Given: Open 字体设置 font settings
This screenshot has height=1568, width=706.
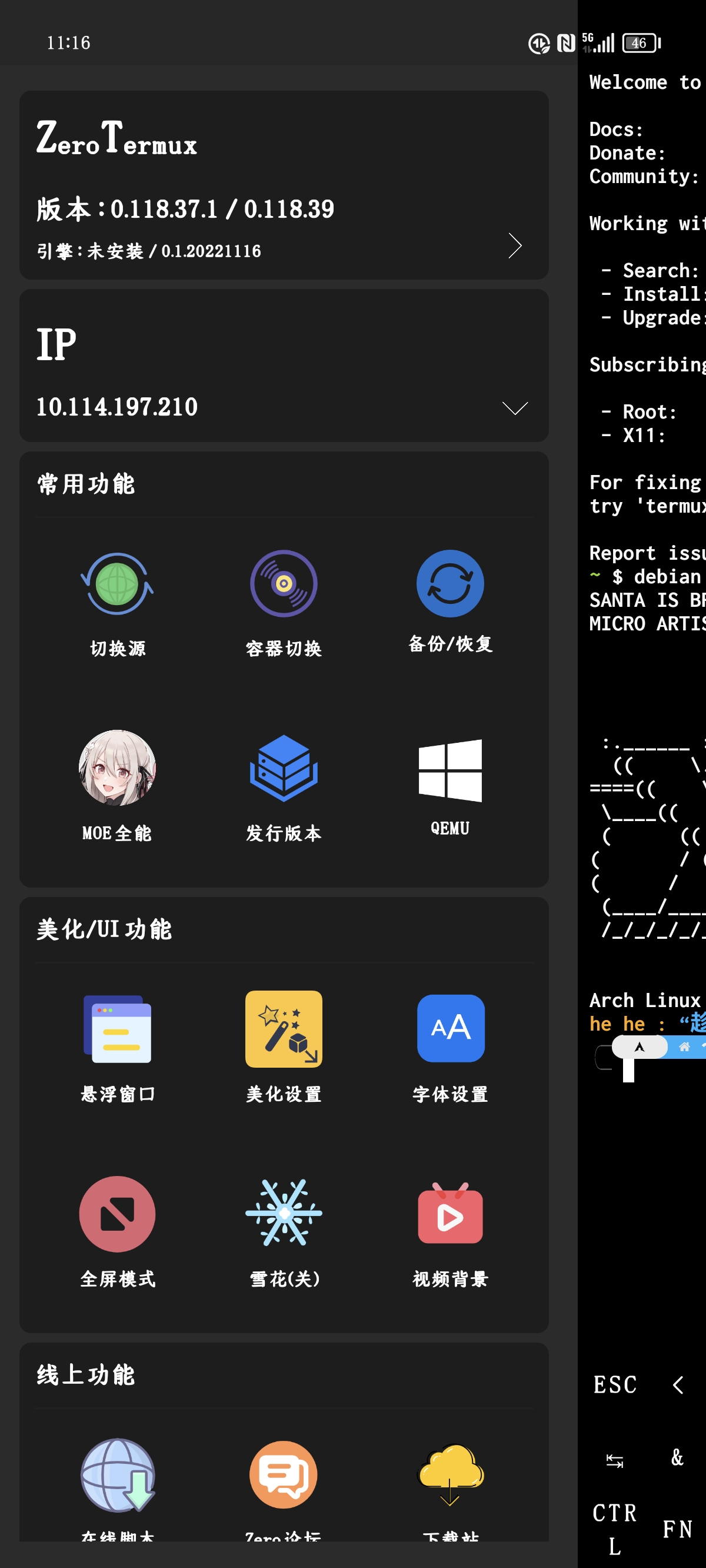Looking at the screenshot, I should pos(449,1029).
